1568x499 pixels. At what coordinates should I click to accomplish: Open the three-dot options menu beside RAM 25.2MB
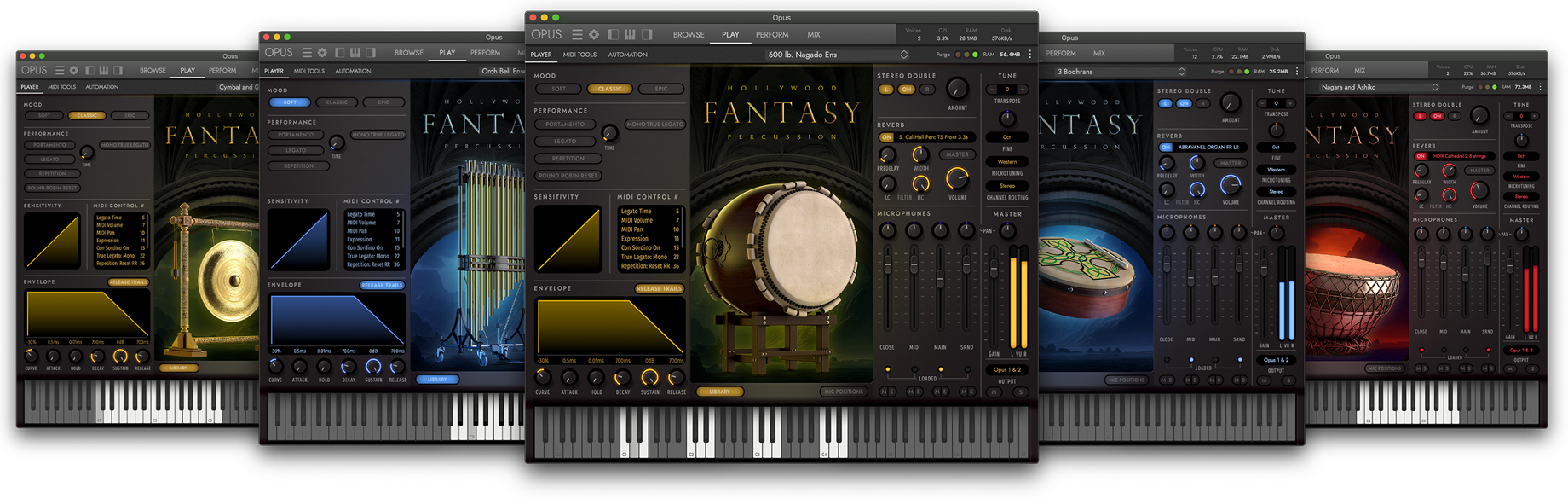1297,72
